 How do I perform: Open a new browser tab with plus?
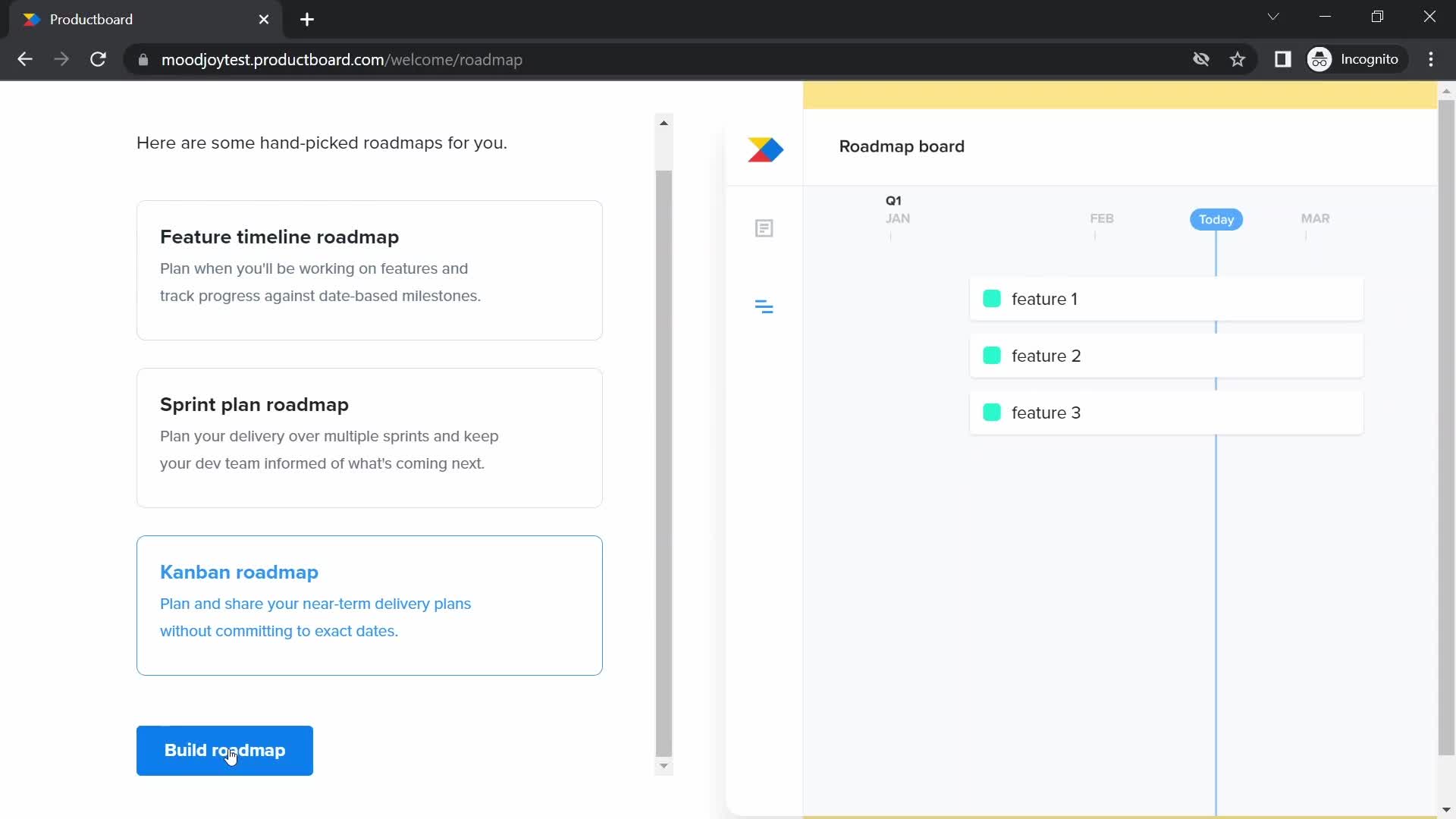[307, 20]
